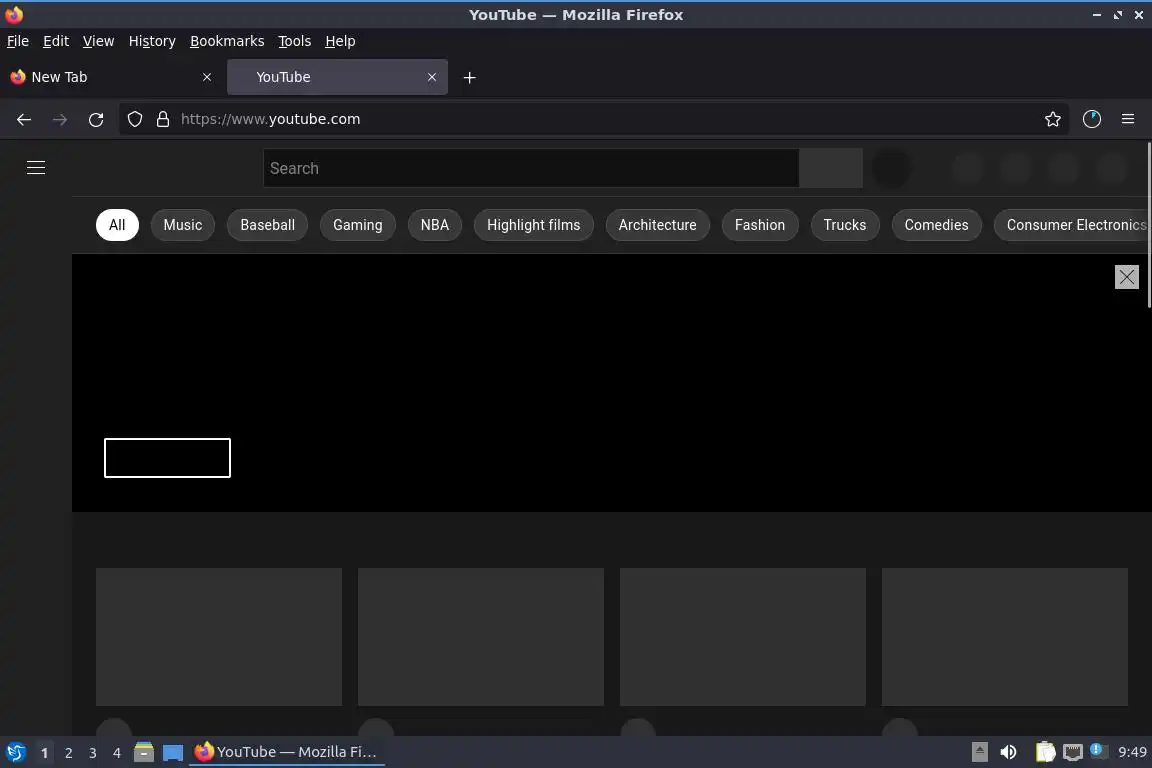
Task: Select the Consumer Electronics chip
Action: pyautogui.click(x=1072, y=225)
